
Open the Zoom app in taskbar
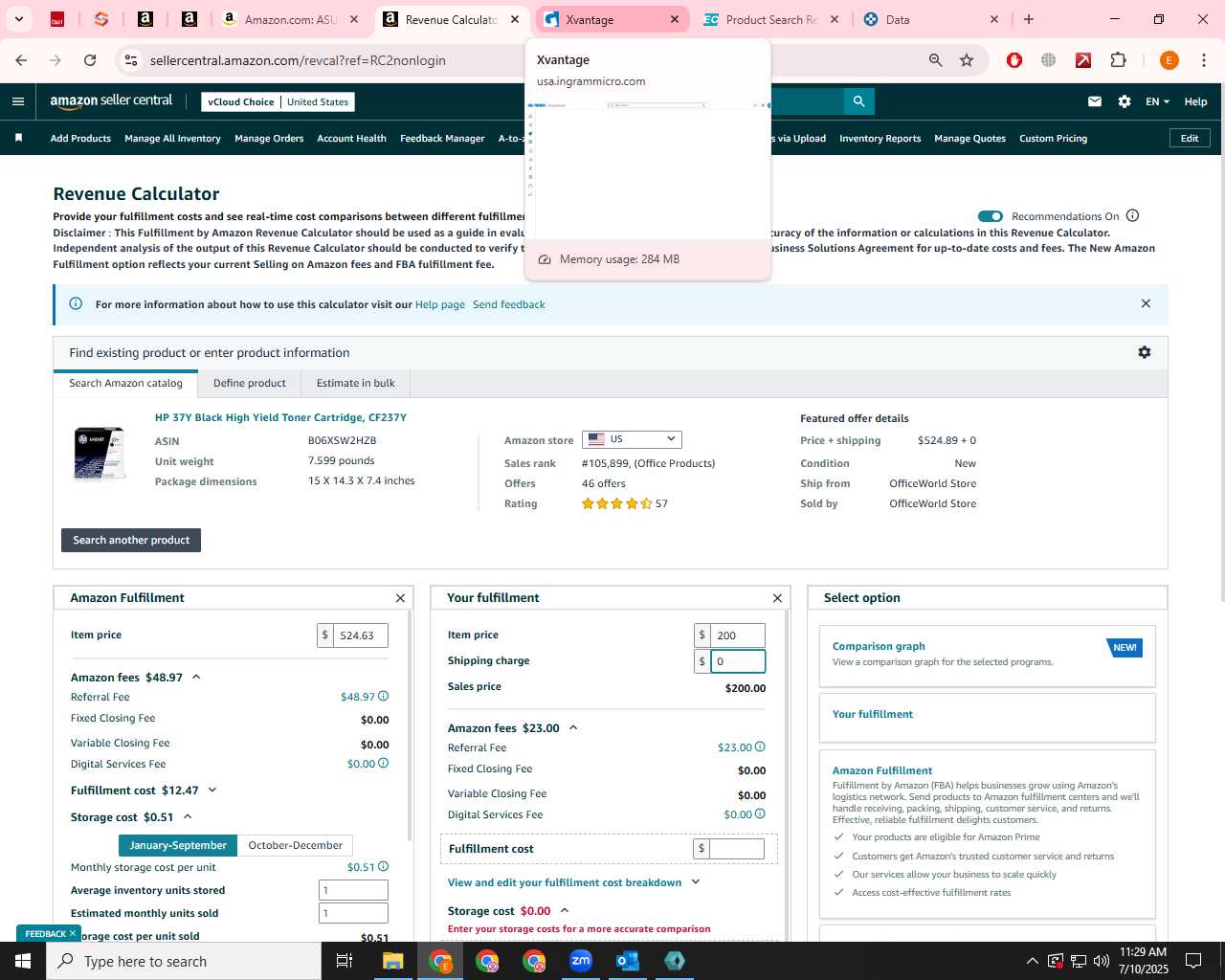click(x=581, y=961)
